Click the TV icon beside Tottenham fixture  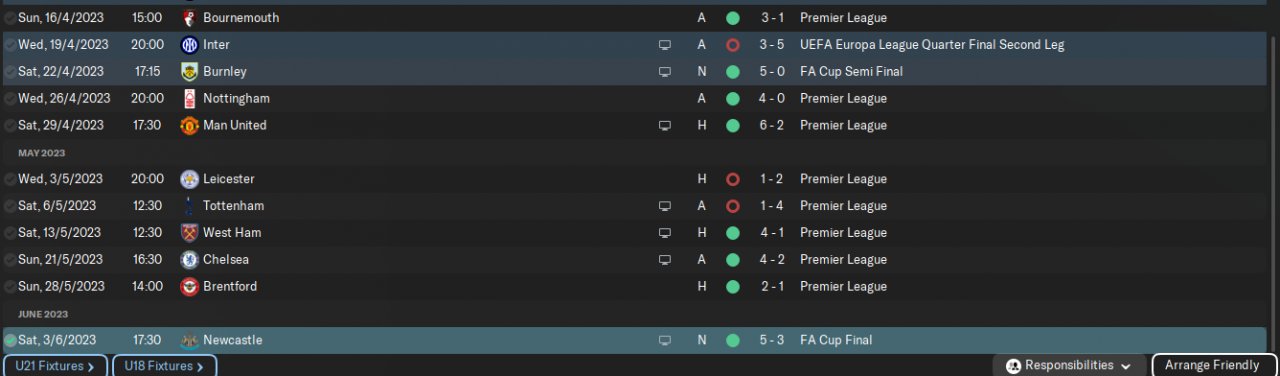pyautogui.click(x=664, y=207)
